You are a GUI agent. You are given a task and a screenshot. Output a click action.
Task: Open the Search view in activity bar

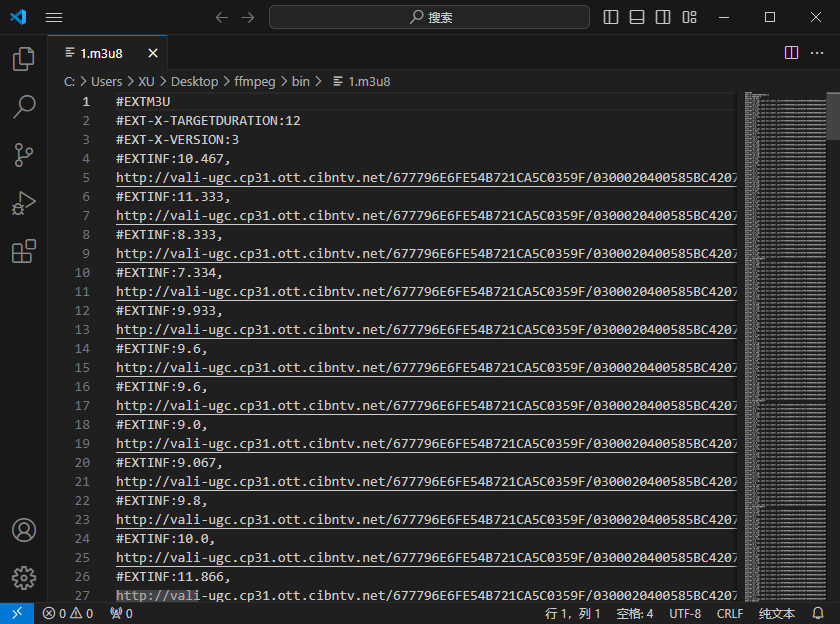coord(23,107)
